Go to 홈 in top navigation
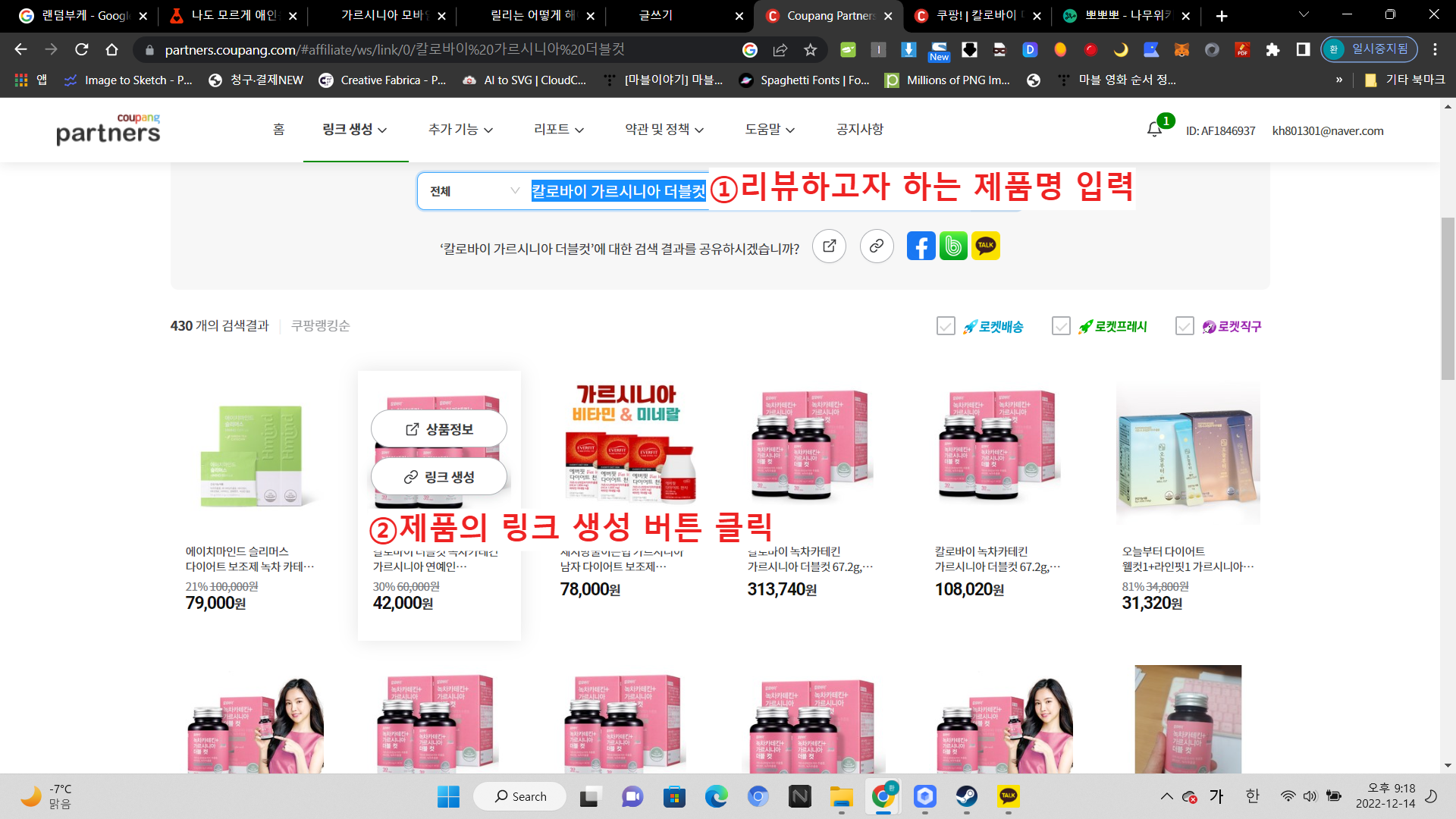This screenshot has width=1456, height=819. [x=279, y=130]
